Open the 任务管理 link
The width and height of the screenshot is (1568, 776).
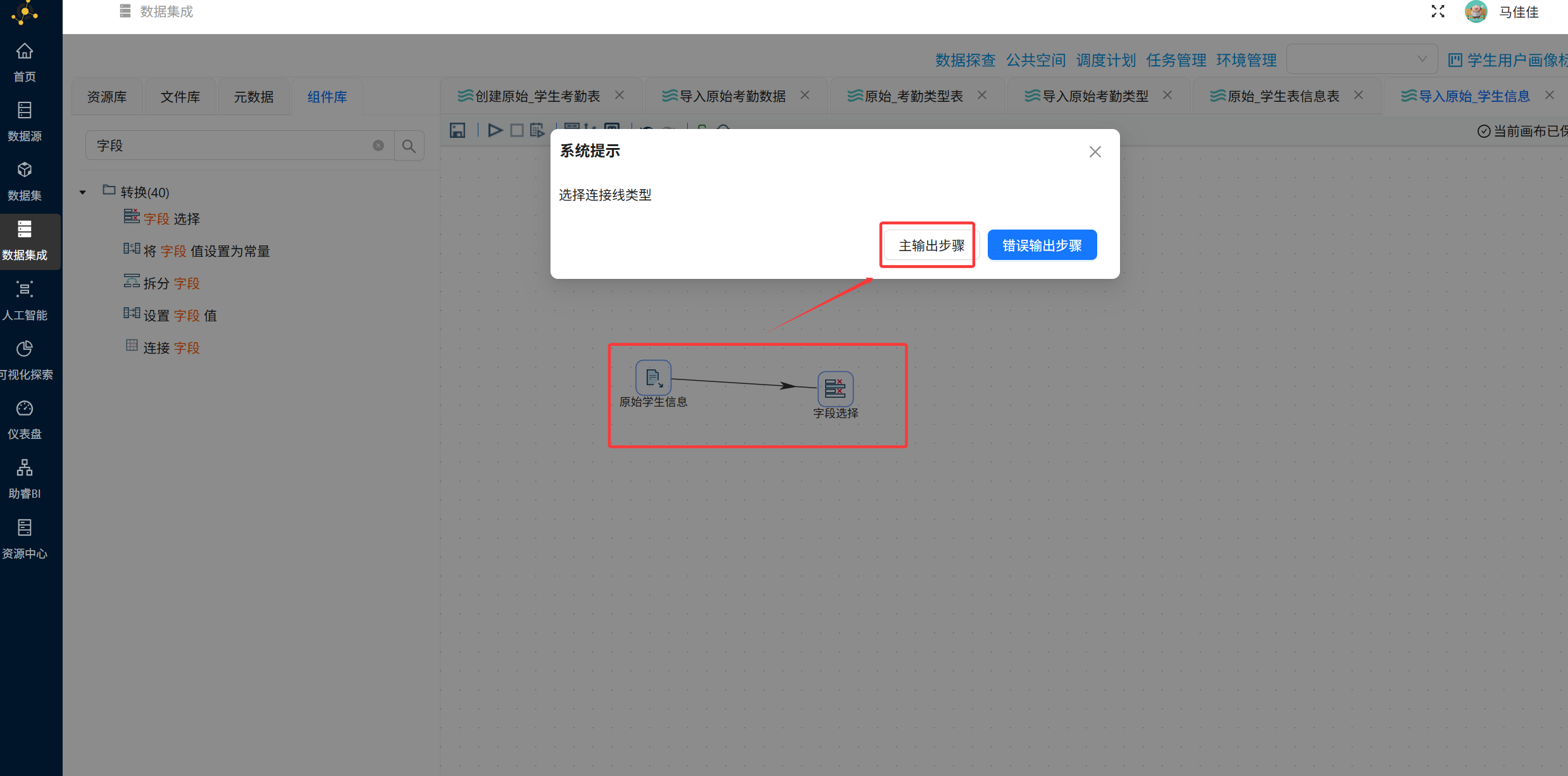point(1176,60)
